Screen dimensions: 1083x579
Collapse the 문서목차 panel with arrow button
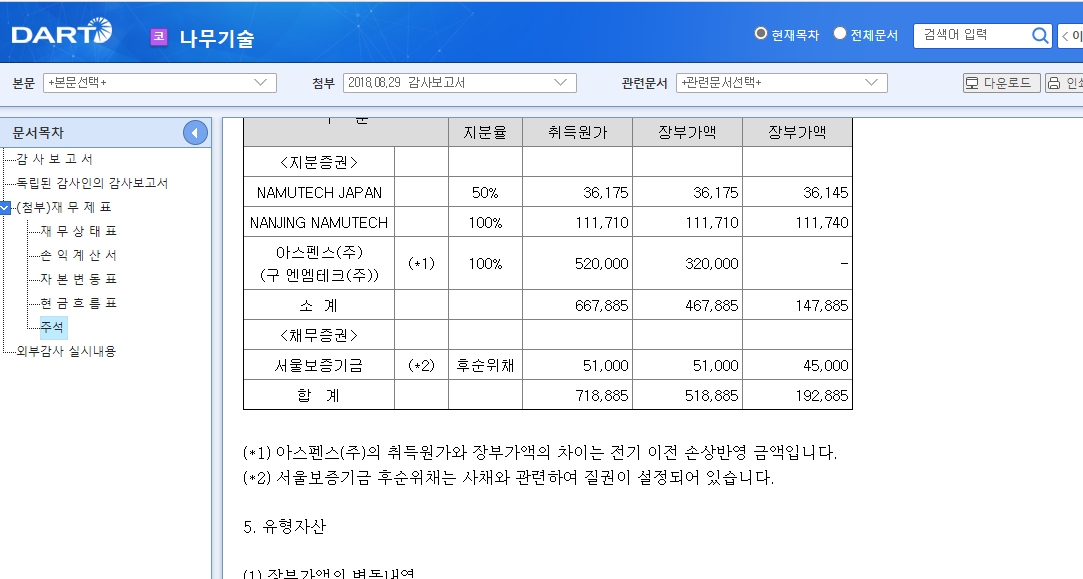(195, 133)
